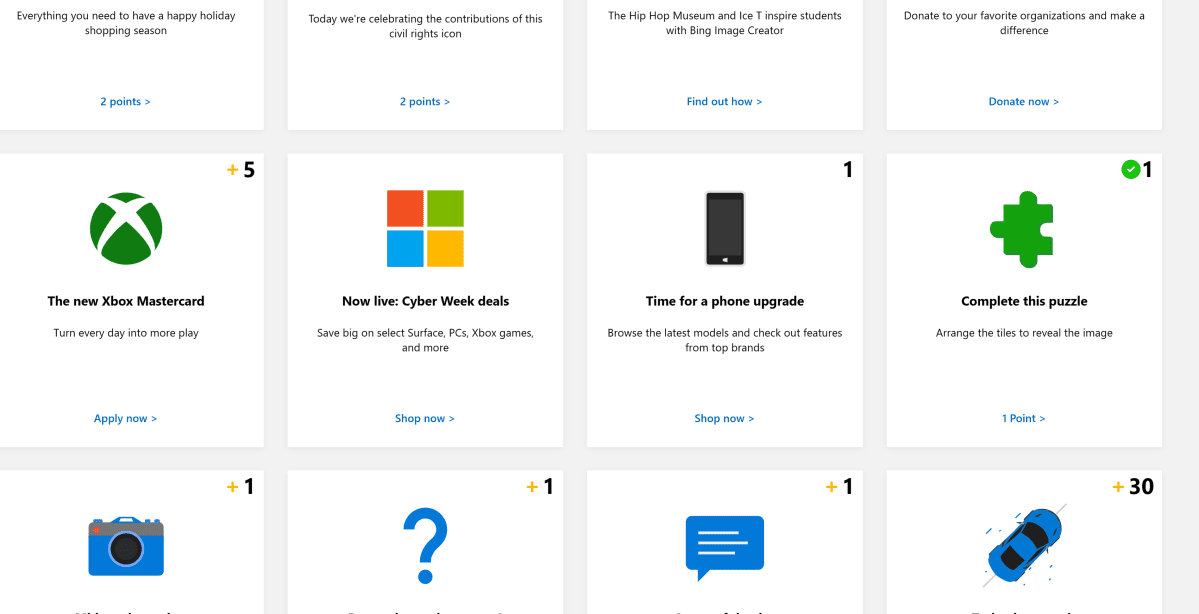Click the blue car icon
This screenshot has height=614, width=1199.
coord(1023,547)
